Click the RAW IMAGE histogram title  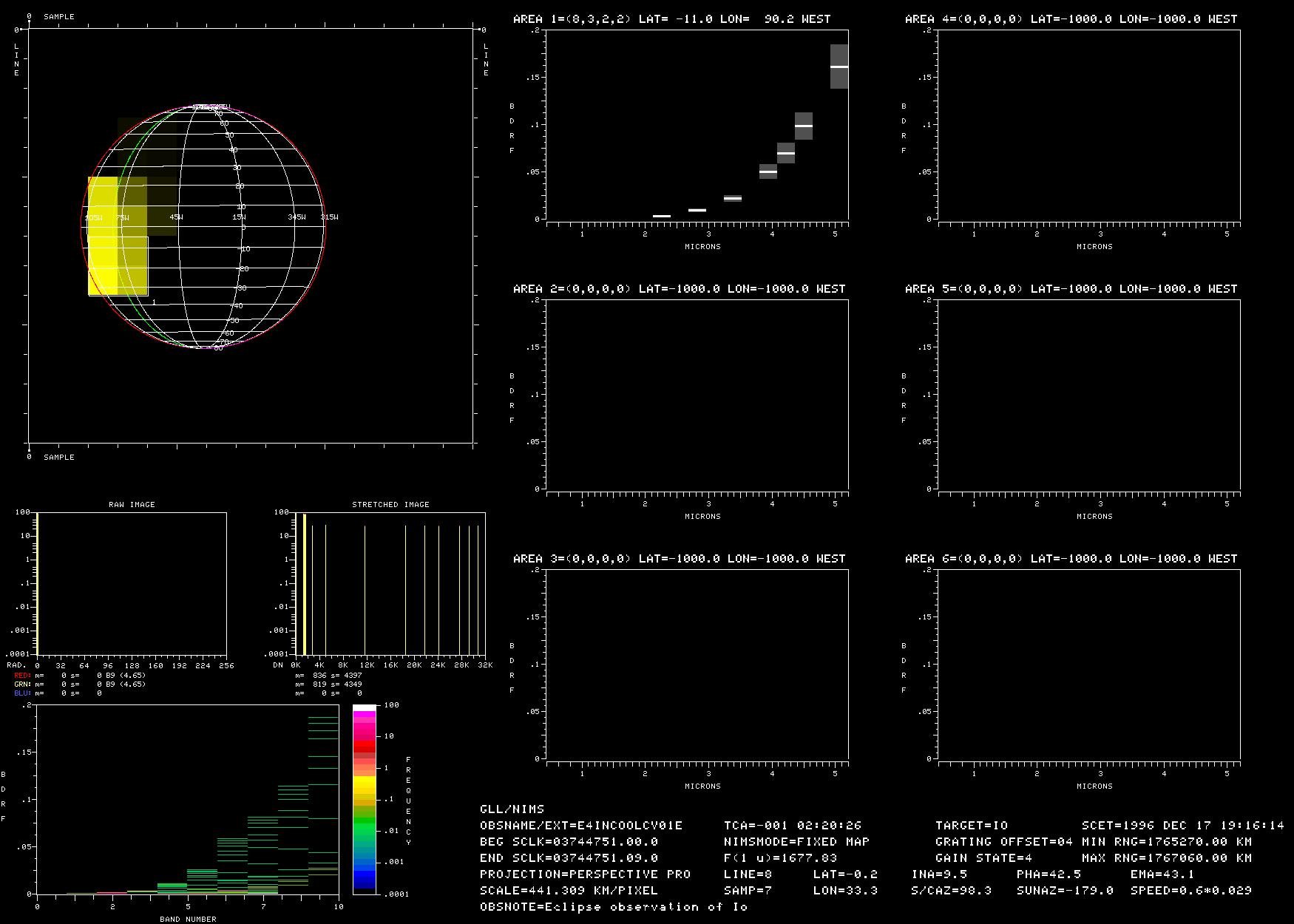coord(132,504)
